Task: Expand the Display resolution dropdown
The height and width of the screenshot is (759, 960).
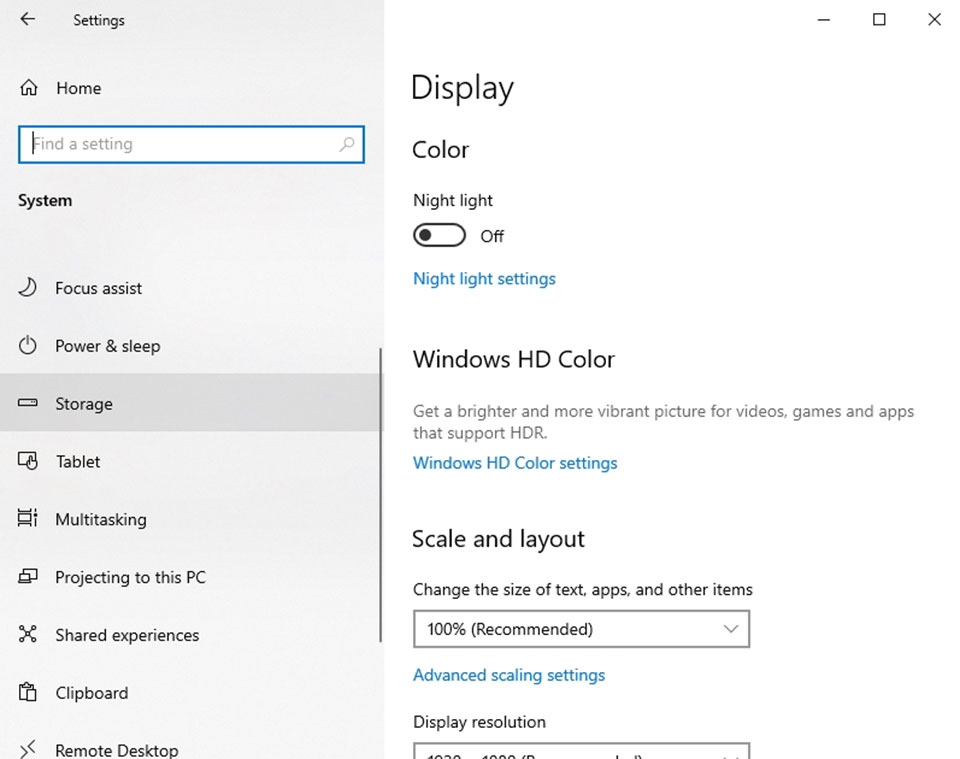Action: pos(581,750)
